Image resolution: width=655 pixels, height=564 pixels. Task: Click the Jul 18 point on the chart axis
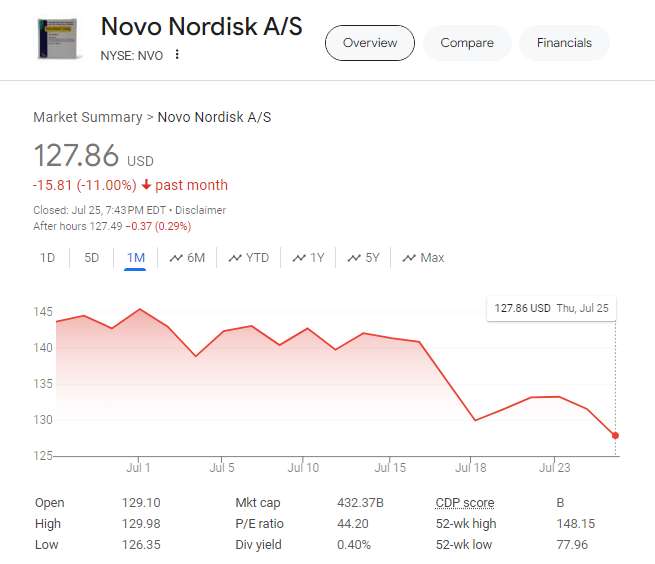pyautogui.click(x=471, y=467)
